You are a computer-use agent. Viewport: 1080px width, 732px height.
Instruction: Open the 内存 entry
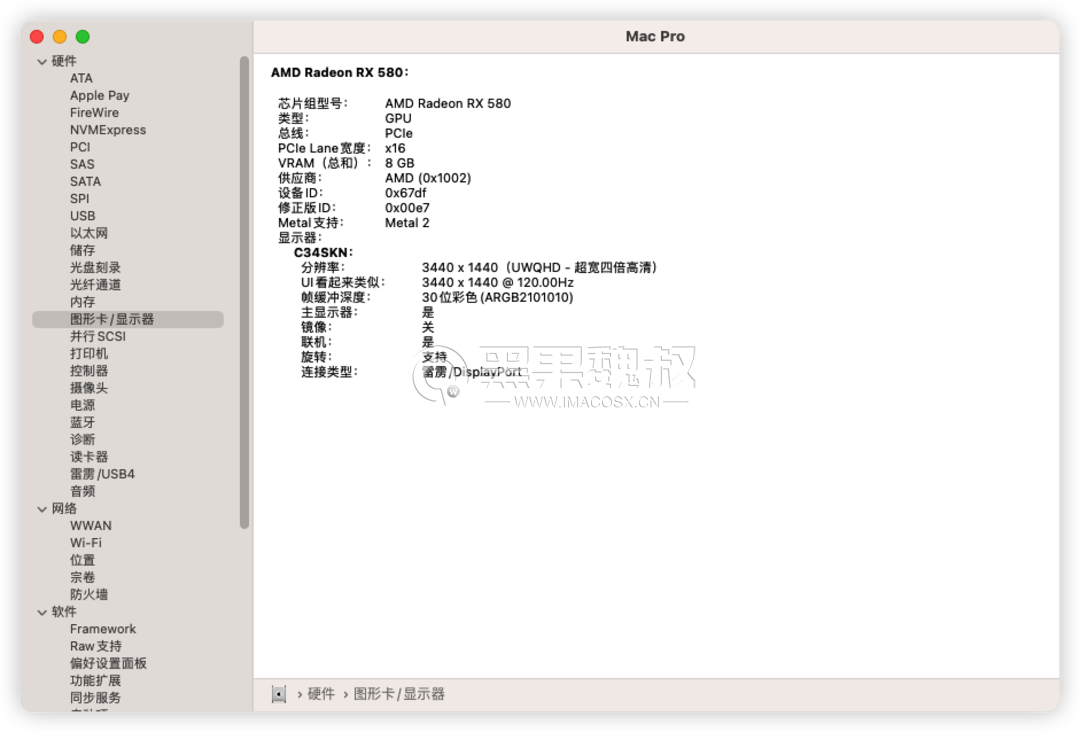click(83, 302)
